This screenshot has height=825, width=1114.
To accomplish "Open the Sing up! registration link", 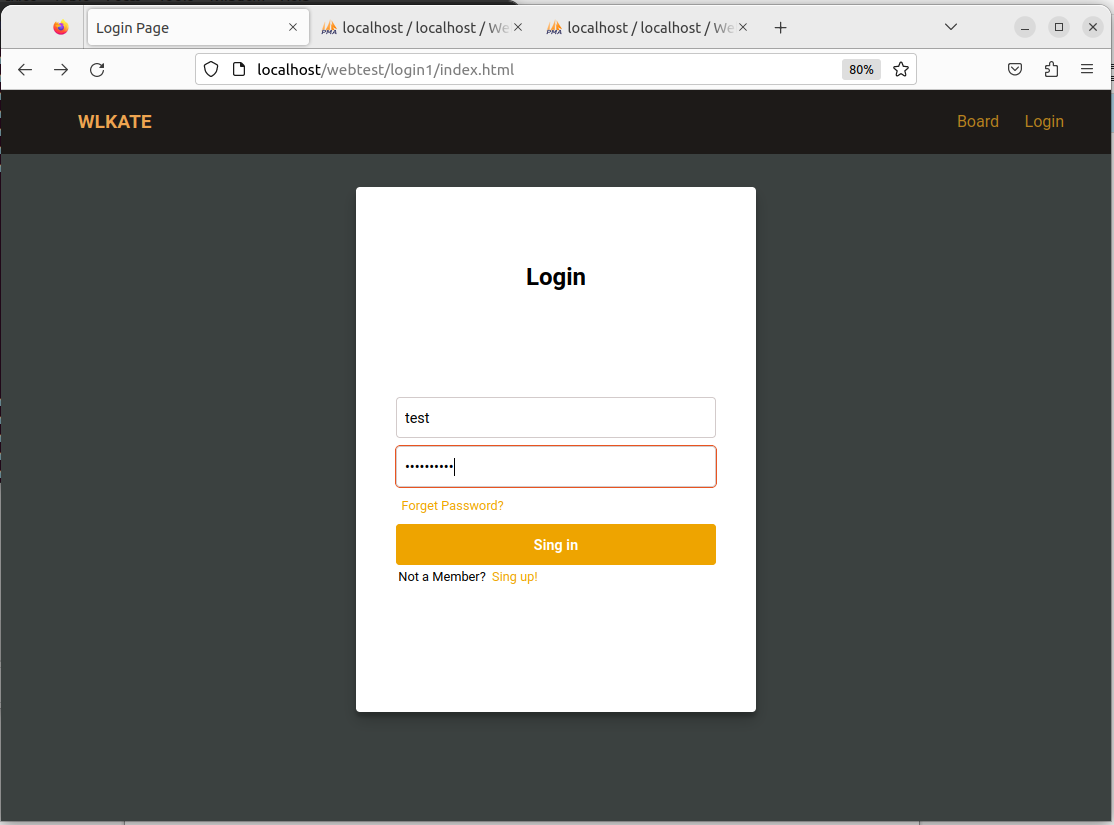I will 514,577.
